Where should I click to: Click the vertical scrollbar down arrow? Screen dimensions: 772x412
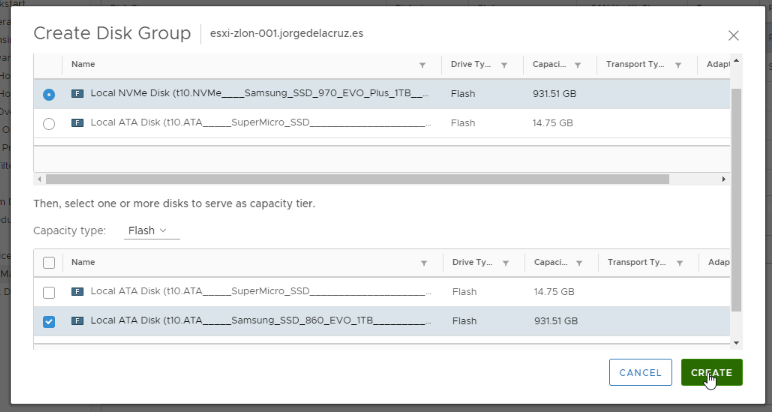[737, 343]
